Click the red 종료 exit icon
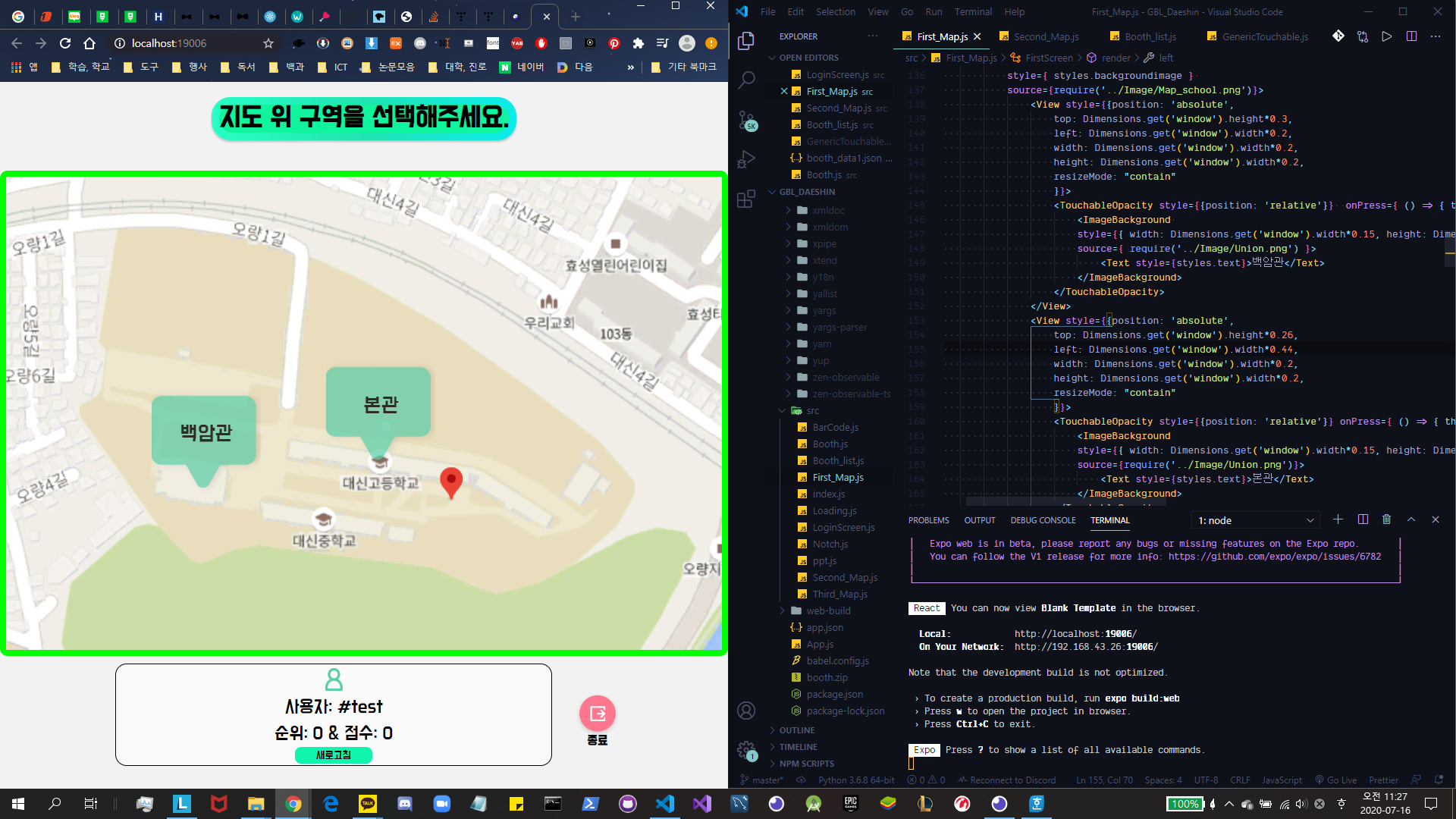The image size is (1456, 819). [x=597, y=714]
